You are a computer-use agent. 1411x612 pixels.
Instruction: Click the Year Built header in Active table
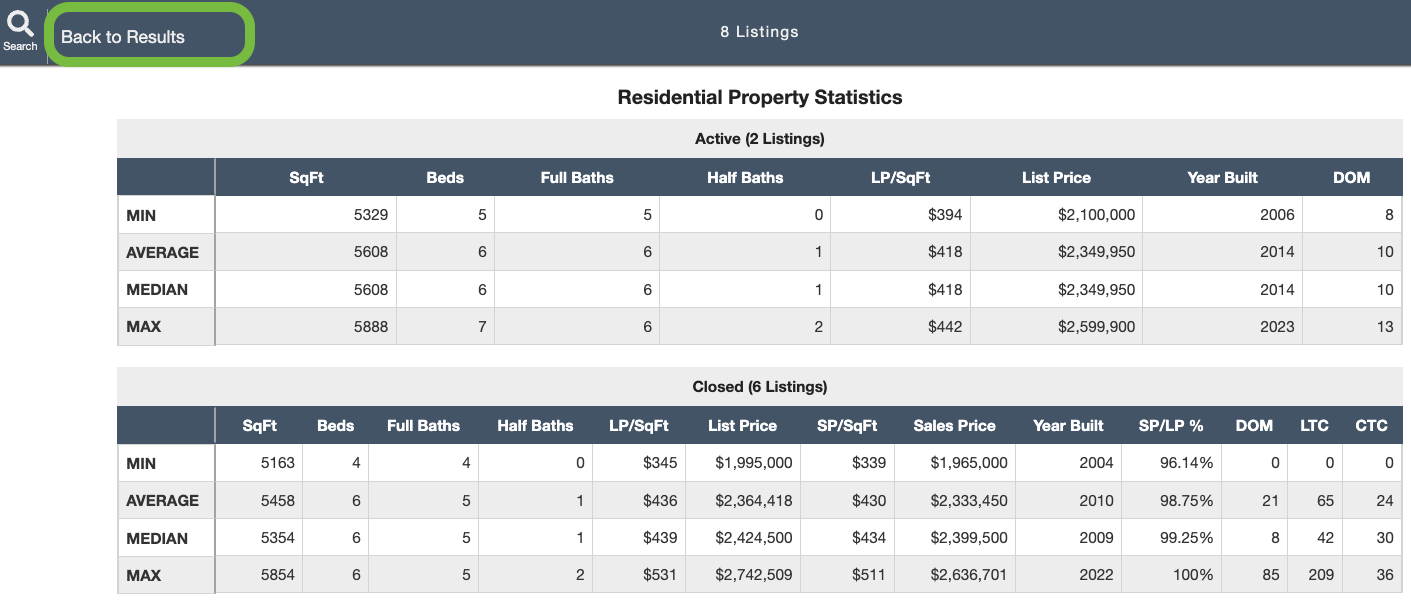coord(1221,177)
